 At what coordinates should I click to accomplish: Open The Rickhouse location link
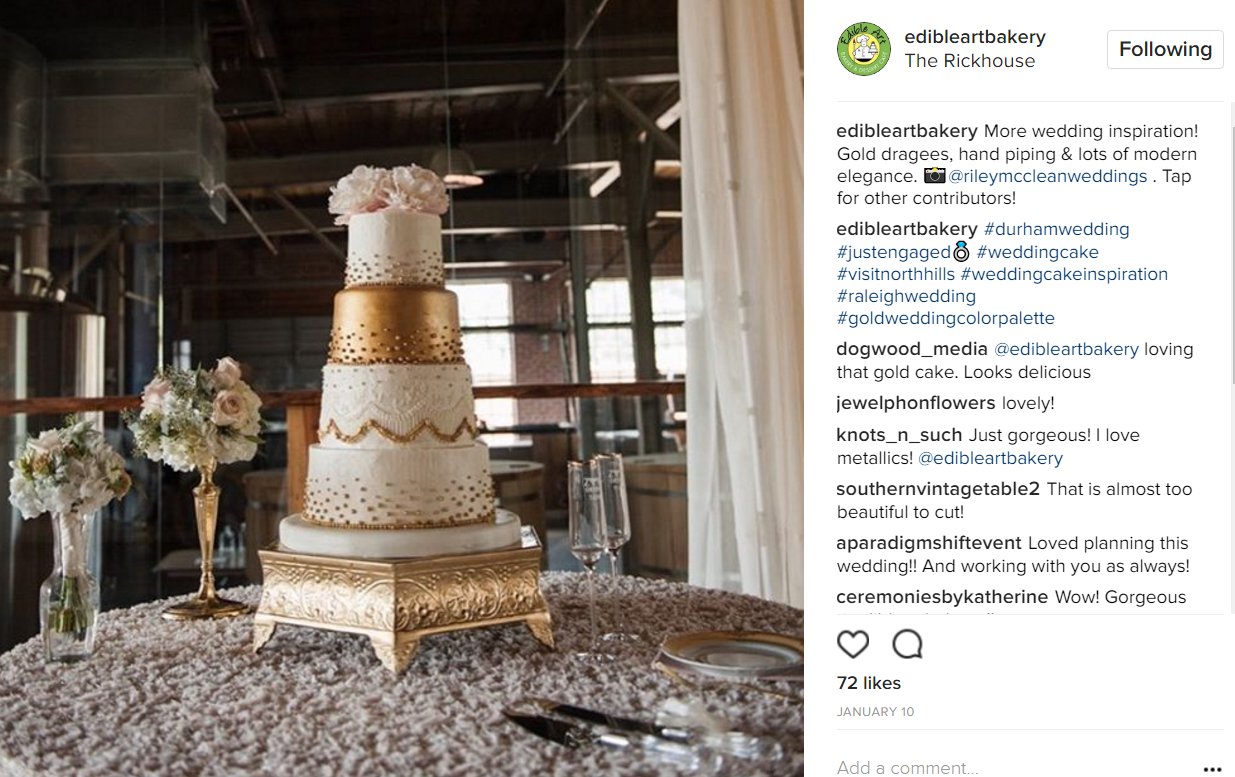[969, 61]
